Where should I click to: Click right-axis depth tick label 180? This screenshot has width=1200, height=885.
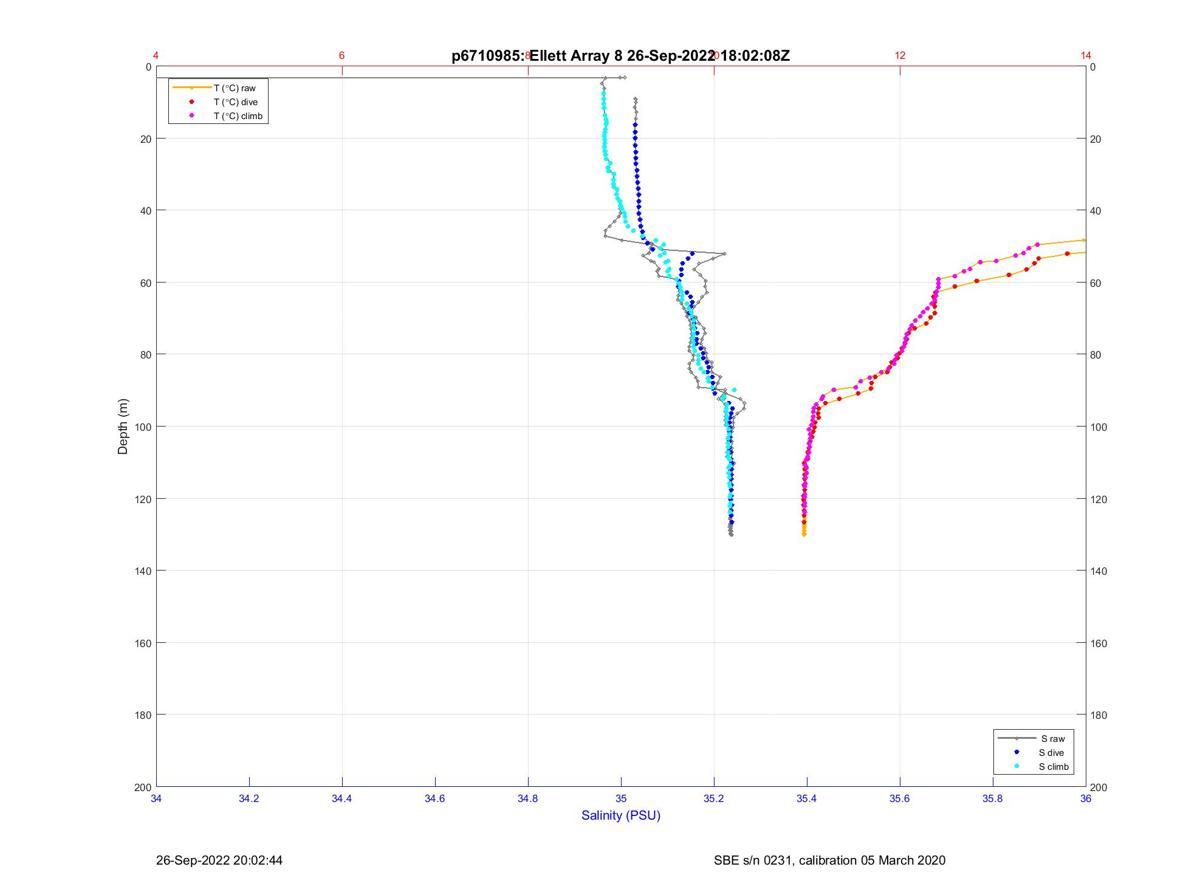tap(1100, 715)
